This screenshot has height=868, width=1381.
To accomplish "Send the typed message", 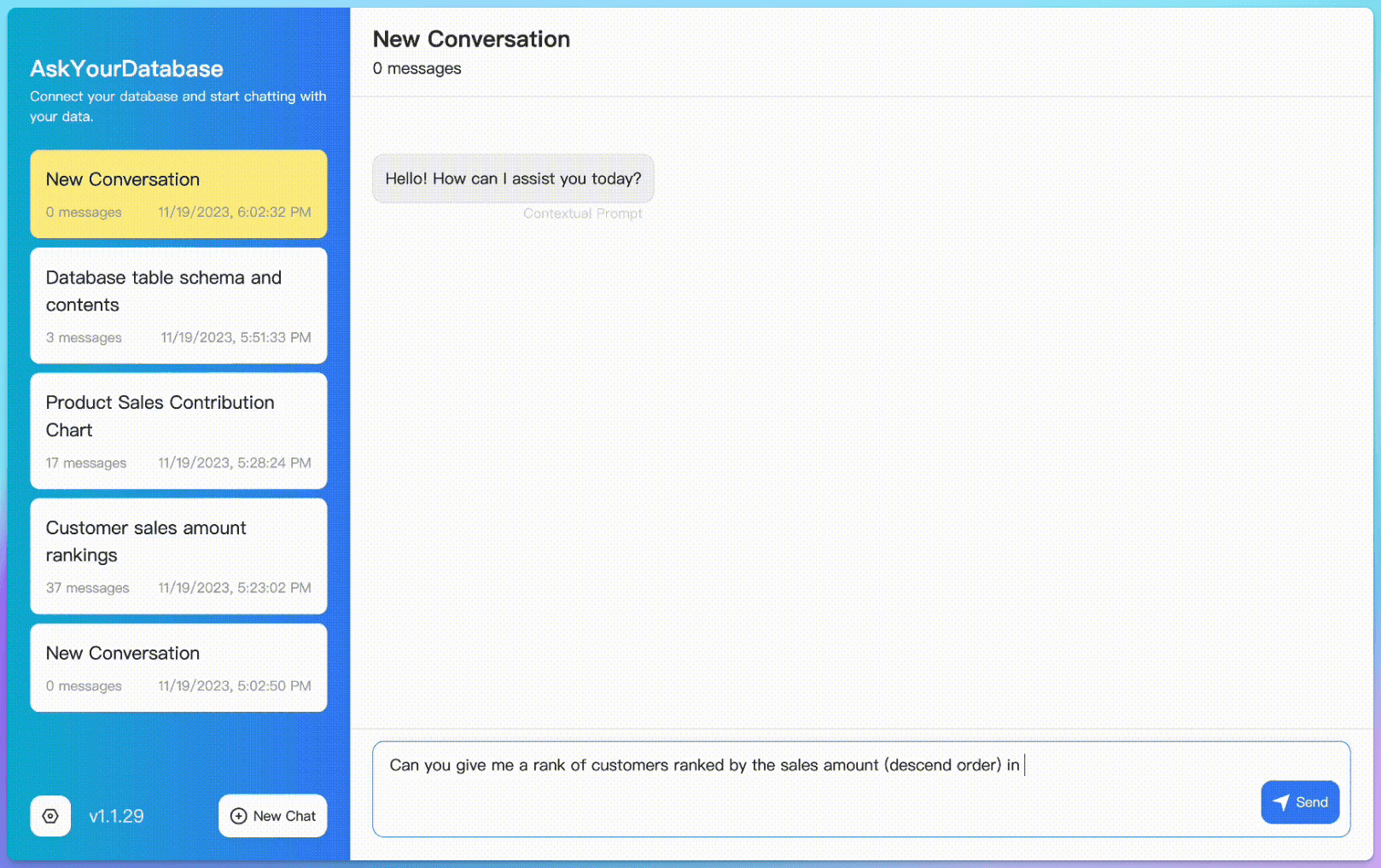I will tap(1300, 802).
